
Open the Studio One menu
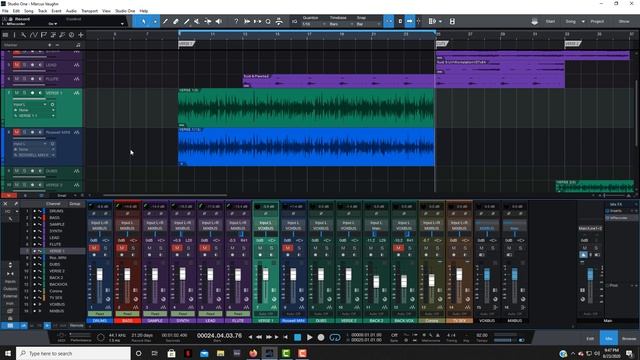[125, 11]
